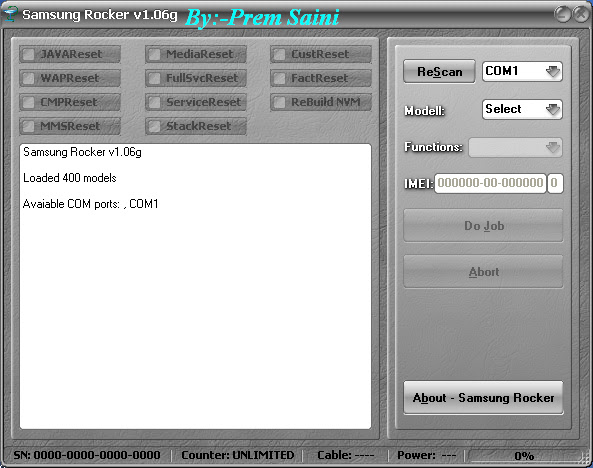Tick the CustReset checkbox
Image resolution: width=593 pixels, height=468 pixels.
pyautogui.click(x=279, y=54)
